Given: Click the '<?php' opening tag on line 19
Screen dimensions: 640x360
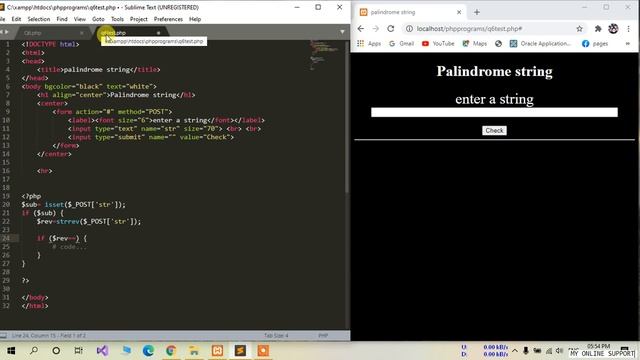Looking at the screenshot, I should click(x=31, y=196).
